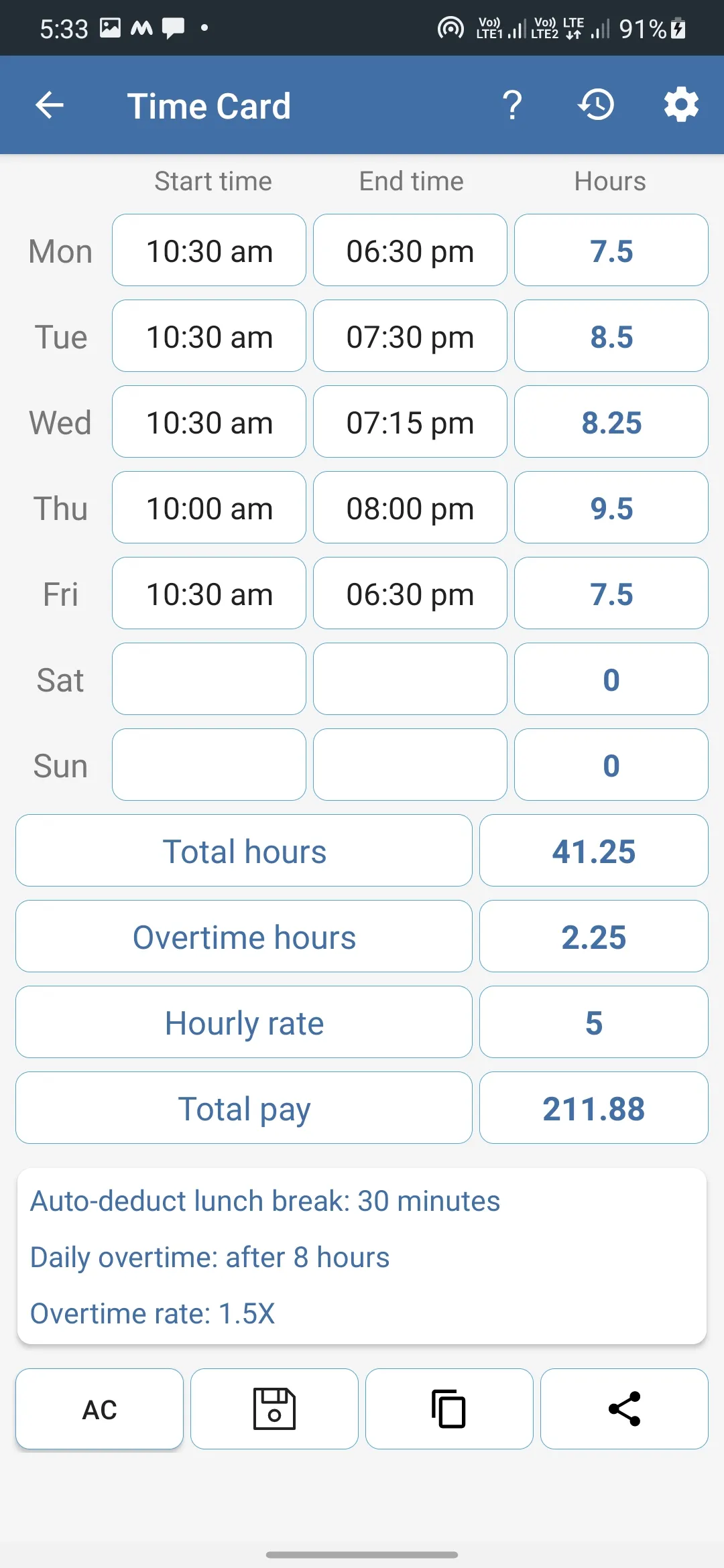Screen dimensions: 724x1568
Task: Edit the hourly rate value 5
Action: tap(594, 1022)
